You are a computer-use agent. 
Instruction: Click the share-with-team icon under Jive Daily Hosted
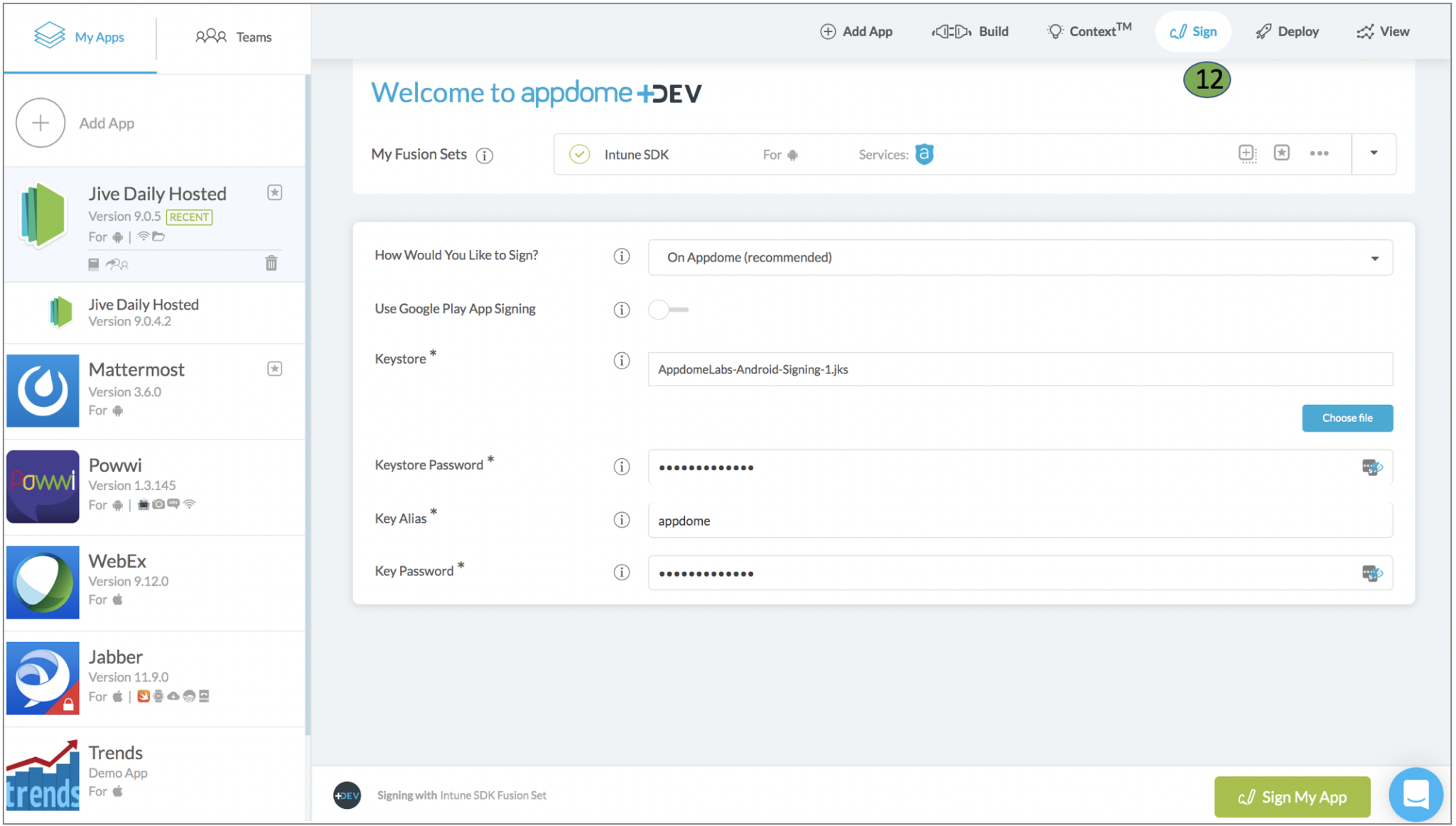click(117, 264)
